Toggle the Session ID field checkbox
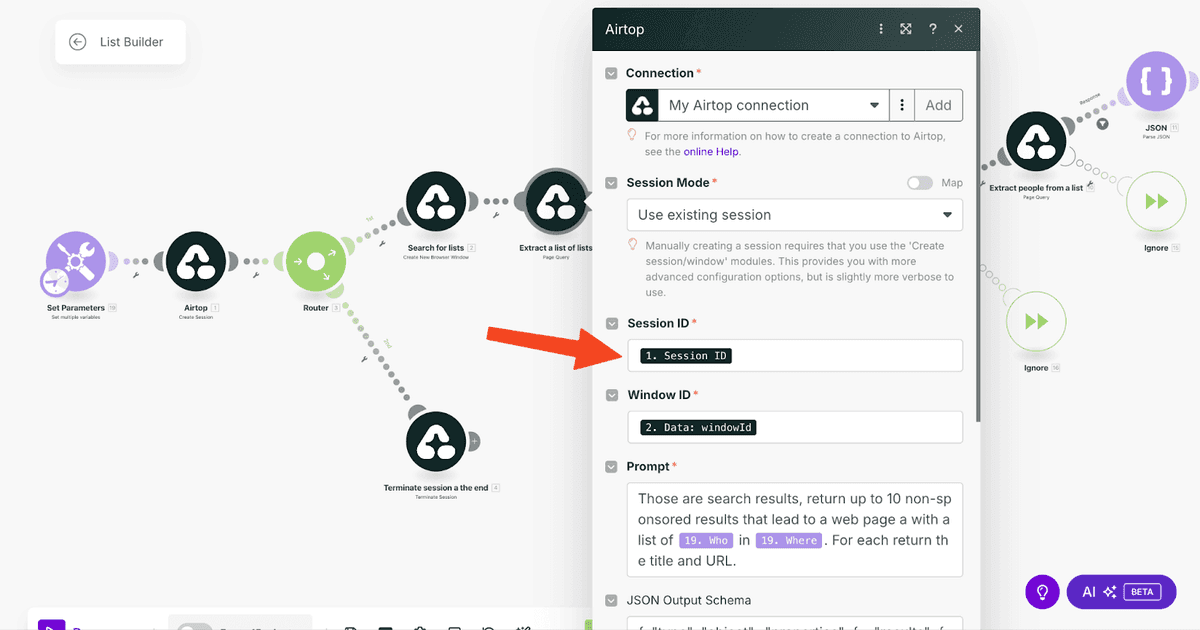Screen dimensions: 1200x630 click(611, 323)
